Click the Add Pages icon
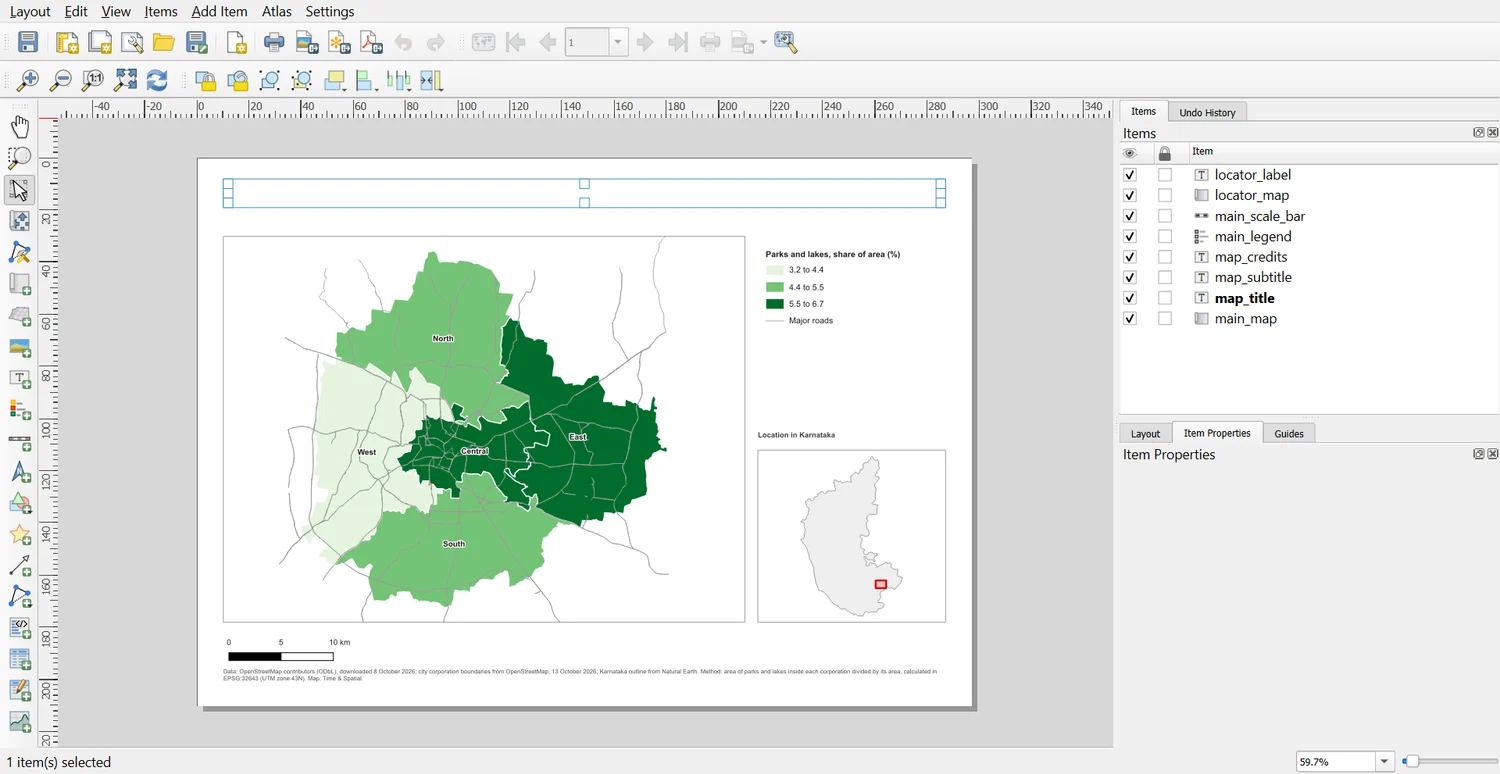Viewport: 1500px width, 774px height. [236, 42]
